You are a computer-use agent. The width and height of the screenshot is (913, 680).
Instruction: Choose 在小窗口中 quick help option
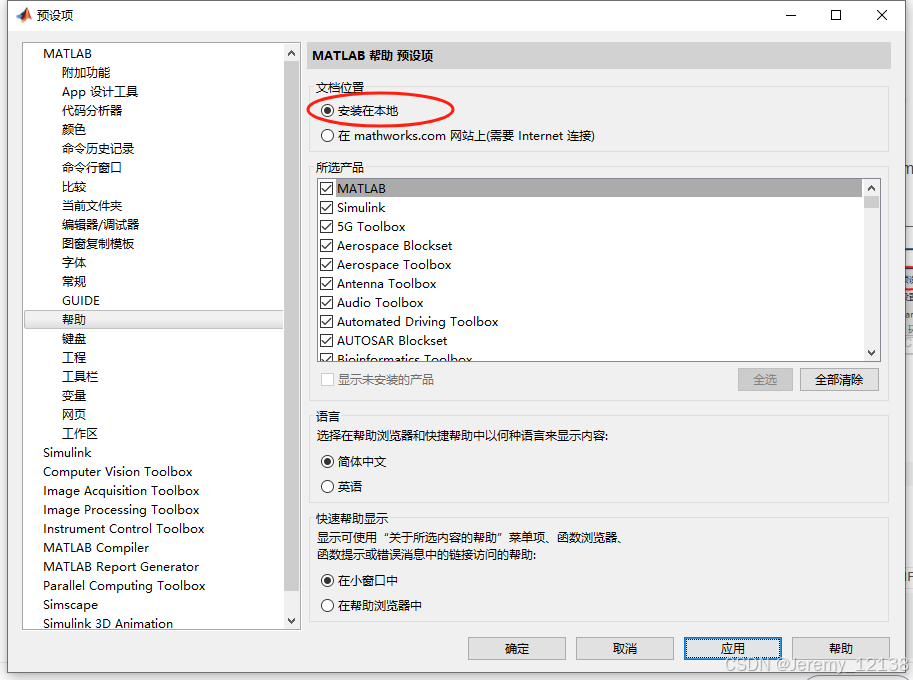pos(327,580)
